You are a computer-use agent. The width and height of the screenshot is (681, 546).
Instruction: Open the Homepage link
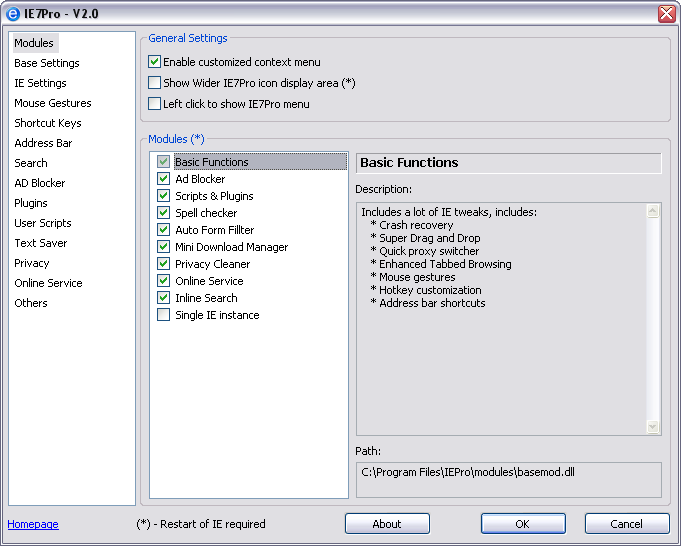pyautogui.click(x=33, y=524)
